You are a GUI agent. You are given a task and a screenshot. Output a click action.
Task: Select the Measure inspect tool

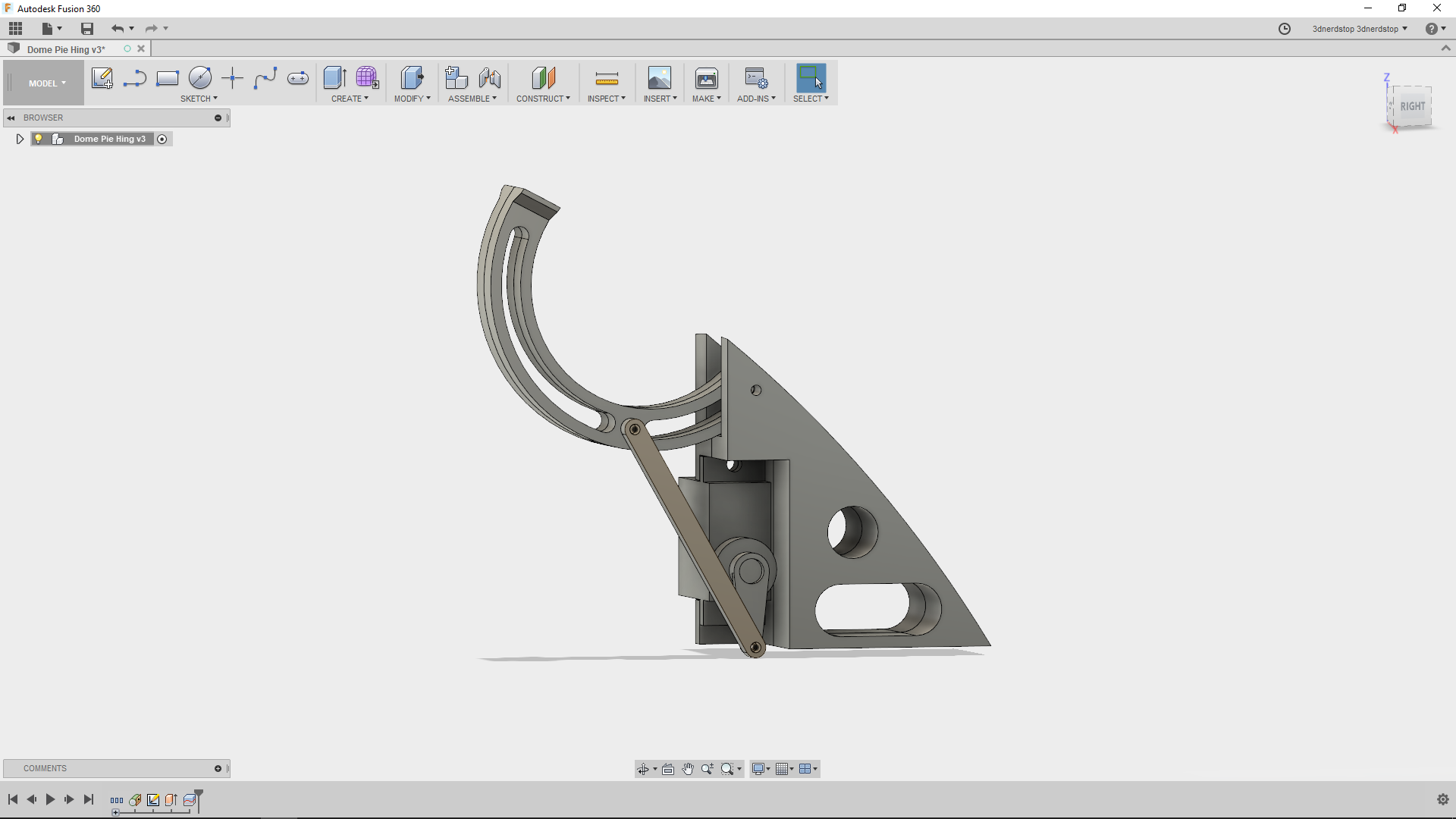point(607,77)
